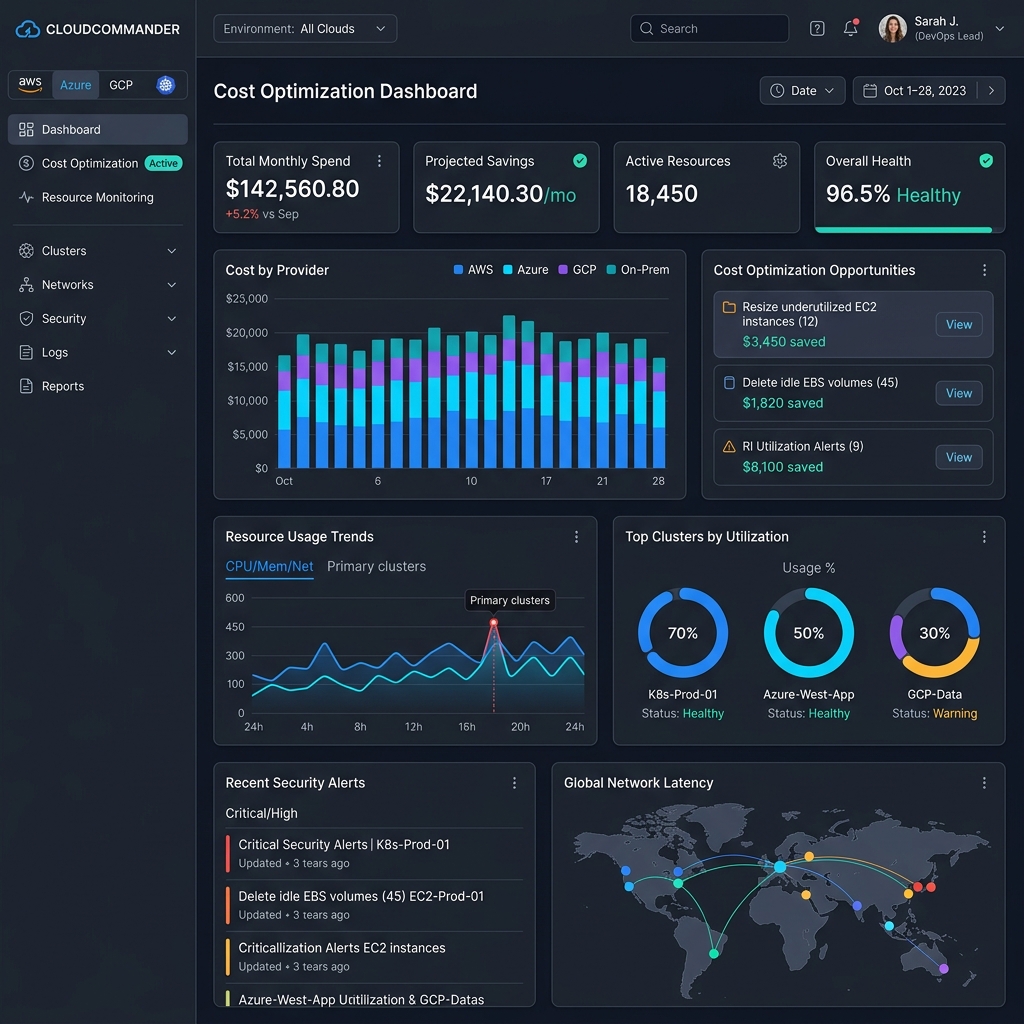Switch to Primary clusters tab
The width and height of the screenshot is (1024, 1024).
coord(376,567)
